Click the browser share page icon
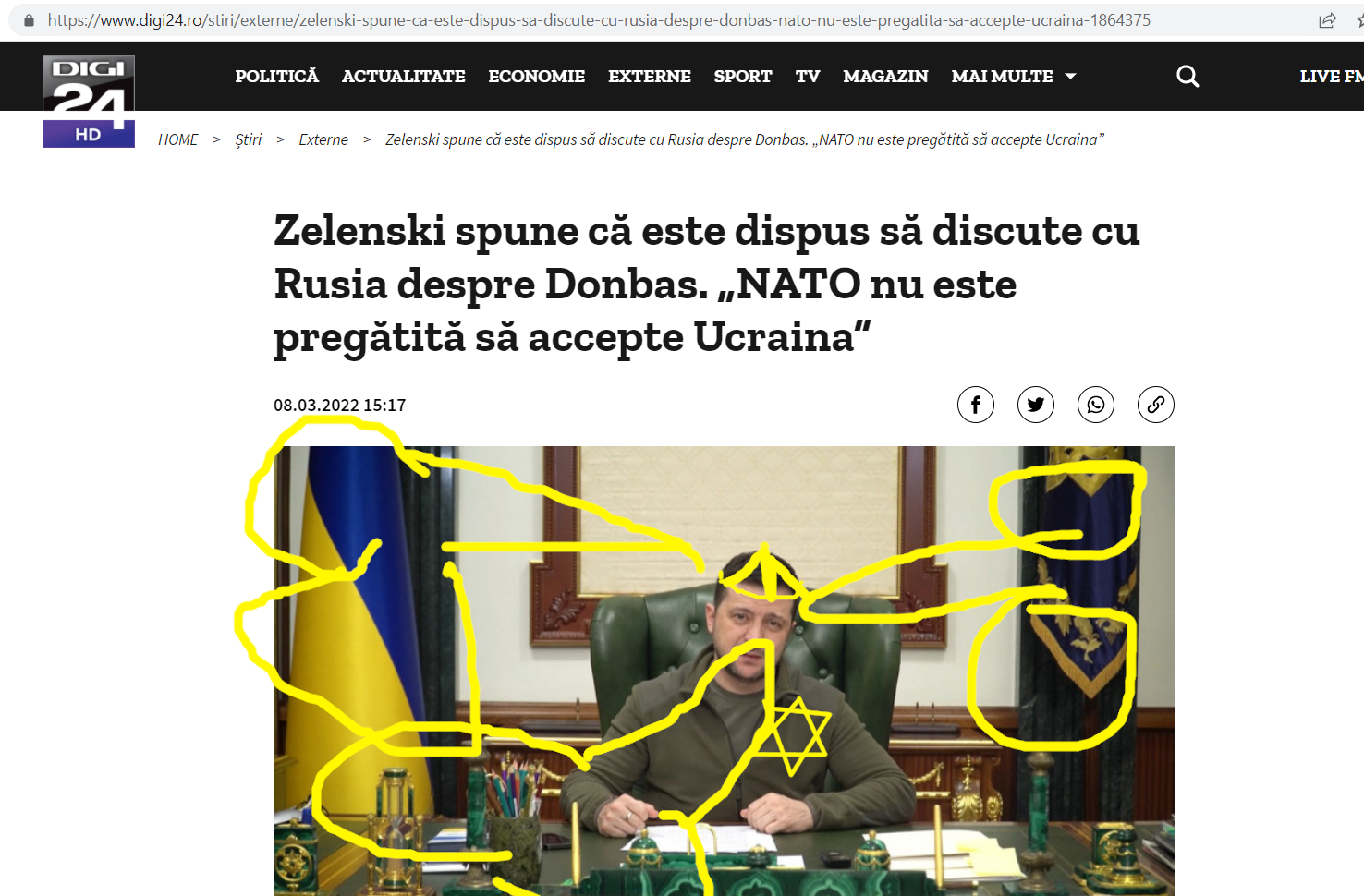 tap(1328, 20)
